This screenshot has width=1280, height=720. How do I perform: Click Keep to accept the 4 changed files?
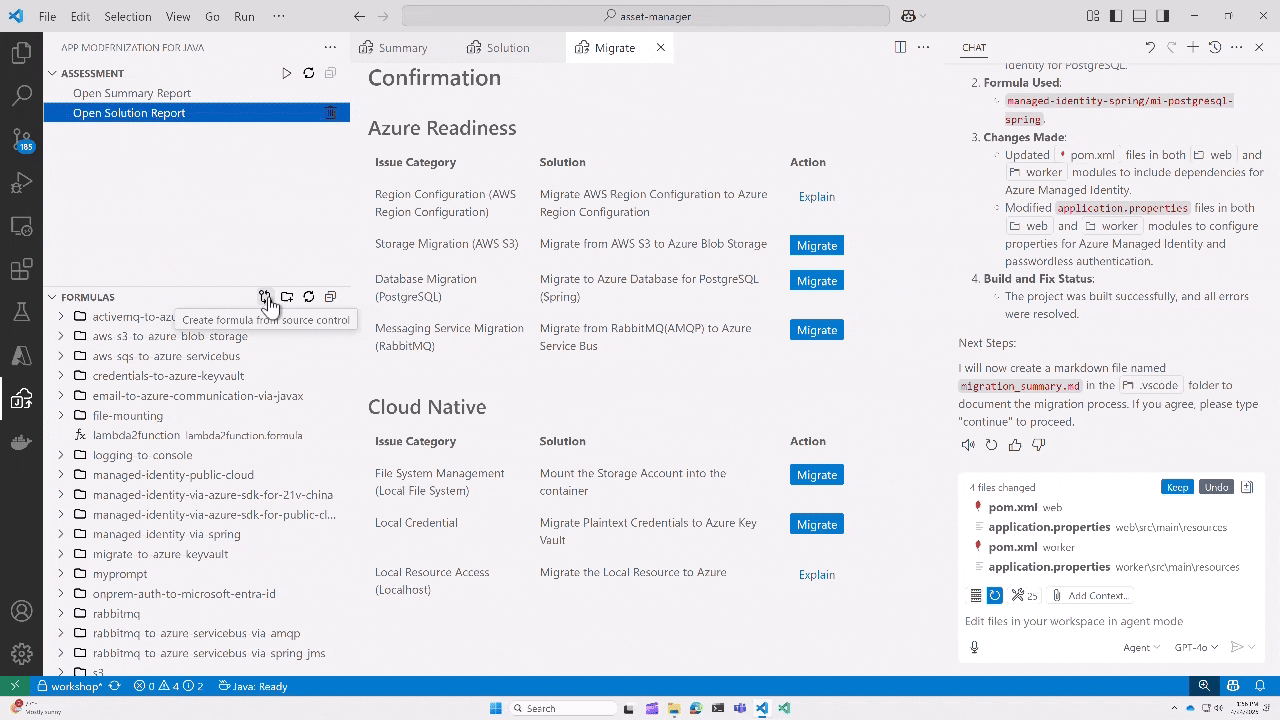point(1177,487)
